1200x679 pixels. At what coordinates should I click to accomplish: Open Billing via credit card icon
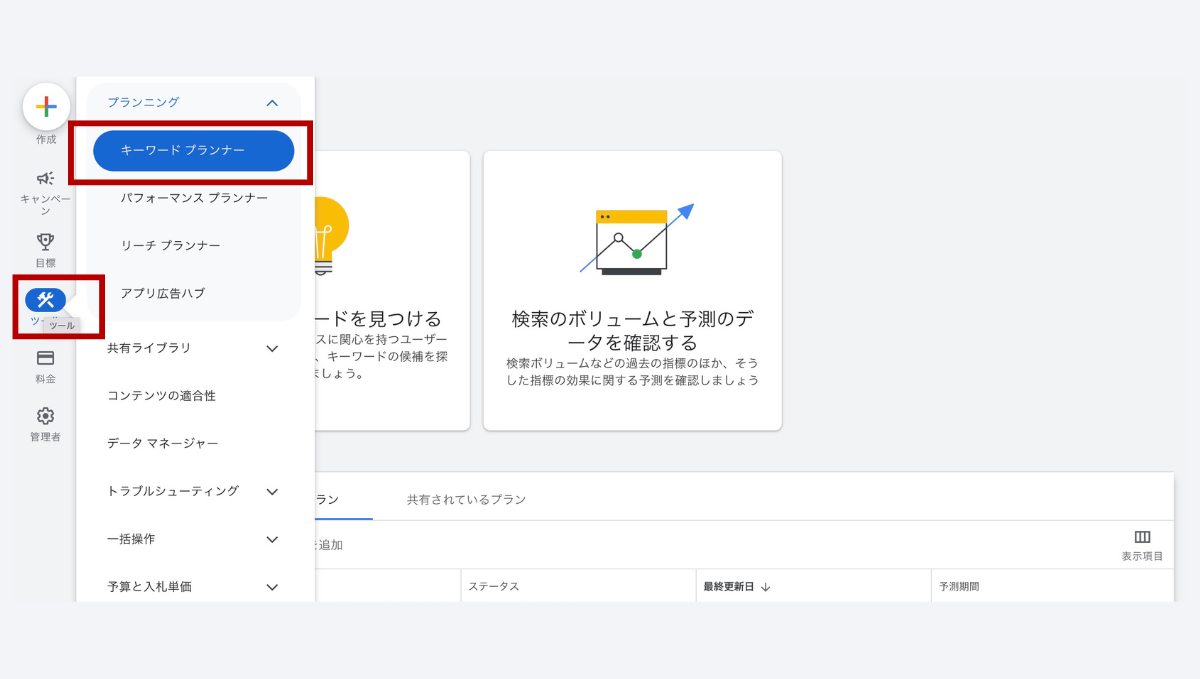click(46, 358)
